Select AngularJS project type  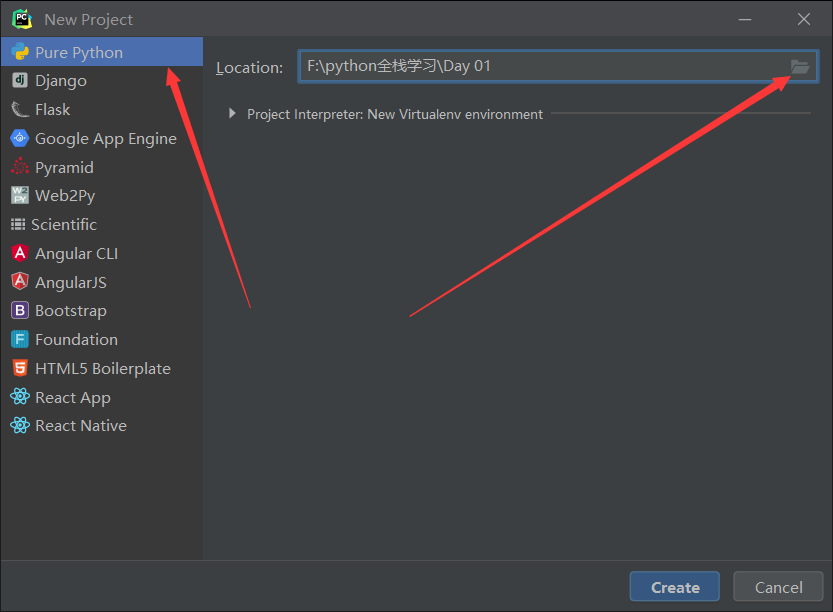point(101,282)
